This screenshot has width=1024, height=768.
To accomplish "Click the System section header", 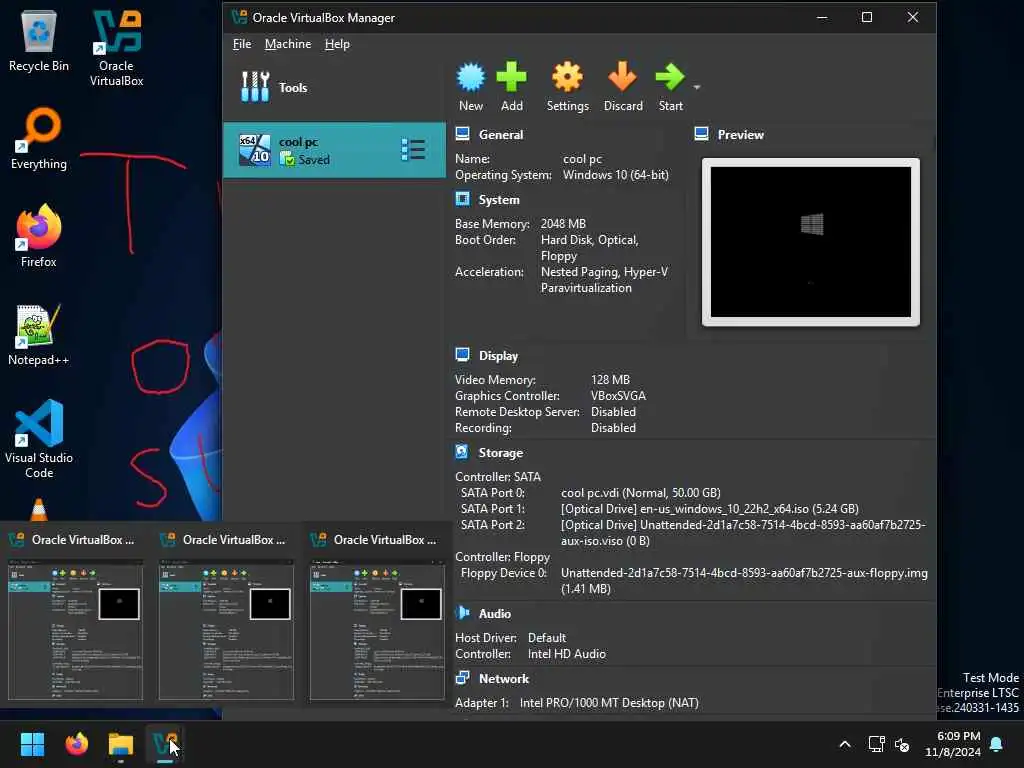I will [499, 200].
